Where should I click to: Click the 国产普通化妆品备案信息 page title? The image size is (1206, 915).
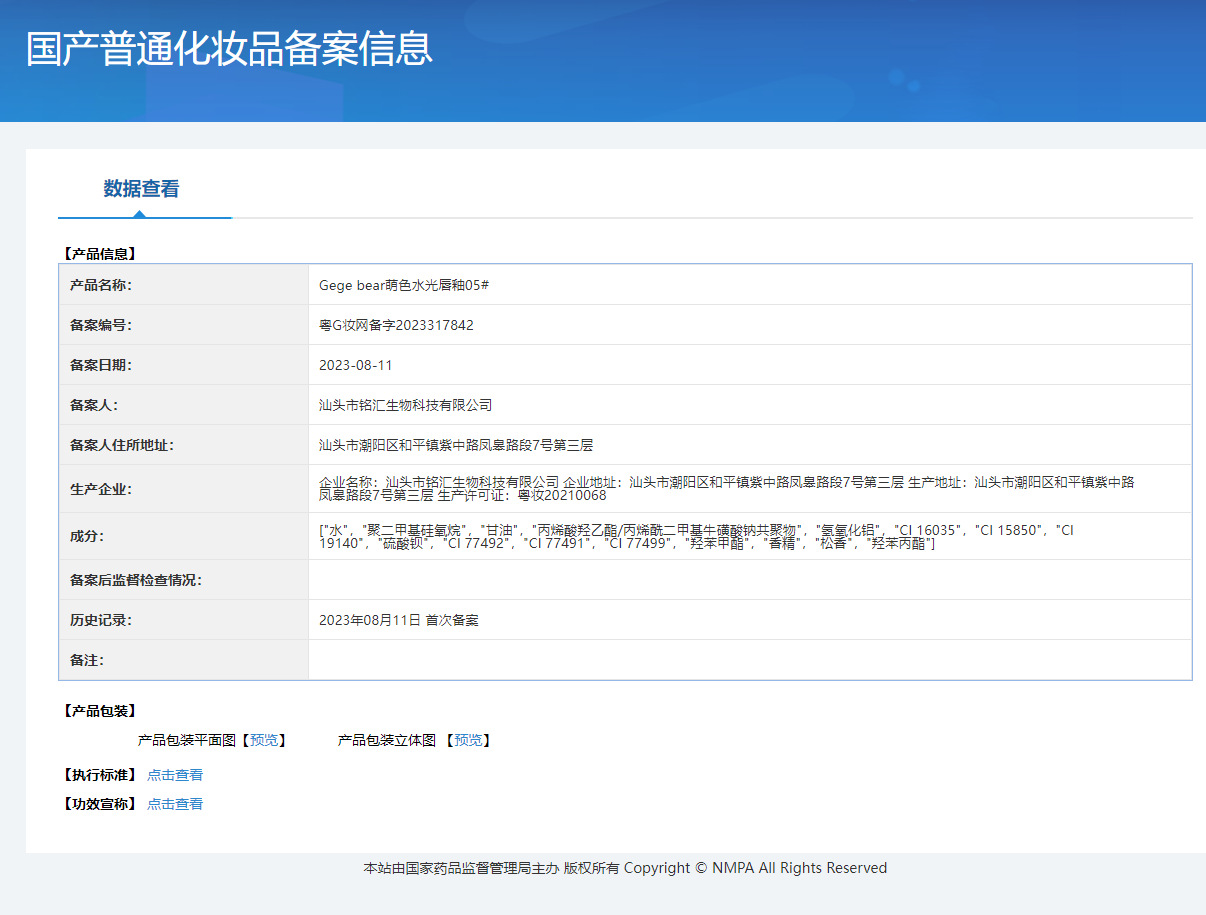[229, 49]
